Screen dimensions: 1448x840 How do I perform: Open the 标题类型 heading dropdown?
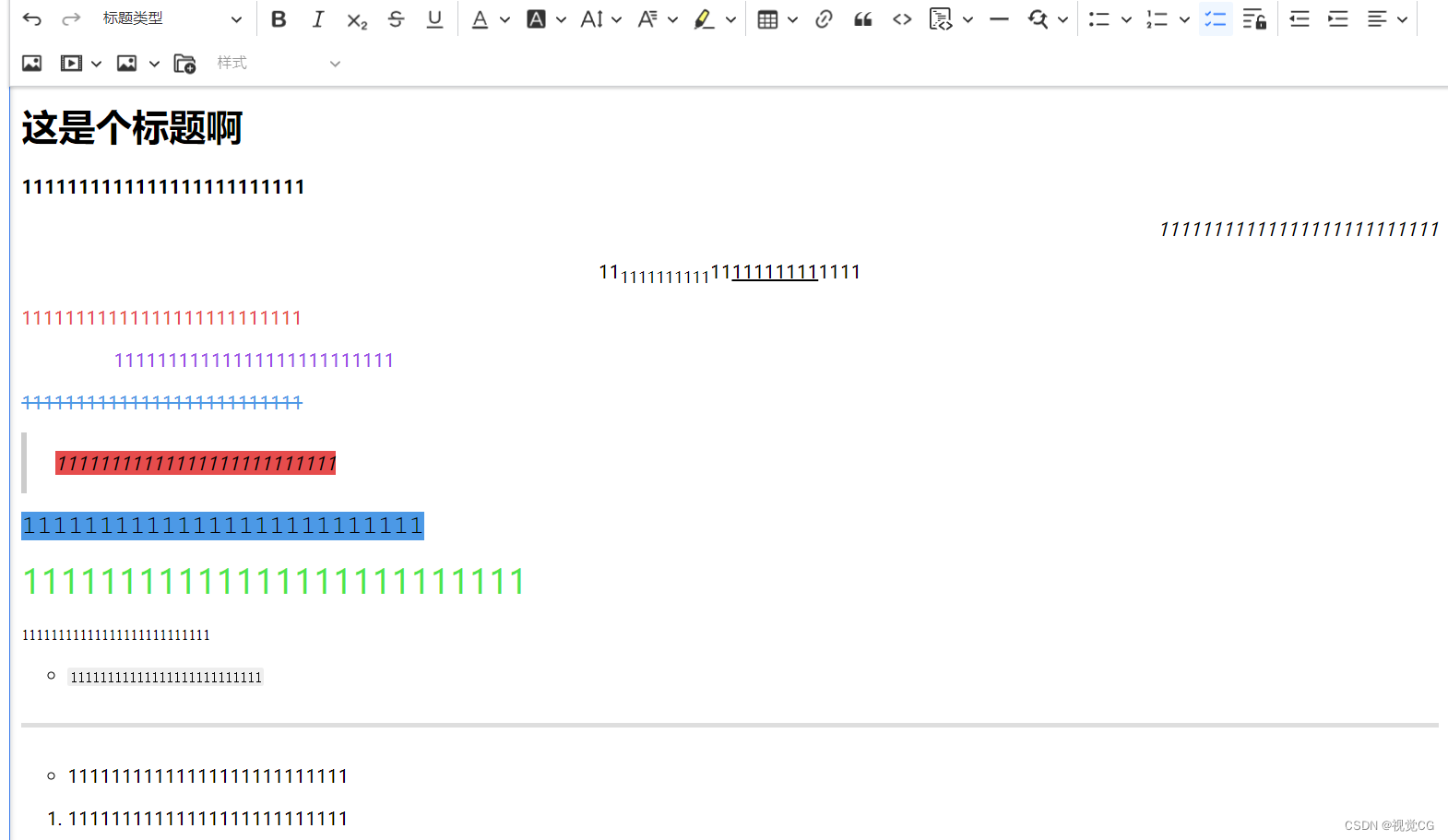(x=172, y=18)
